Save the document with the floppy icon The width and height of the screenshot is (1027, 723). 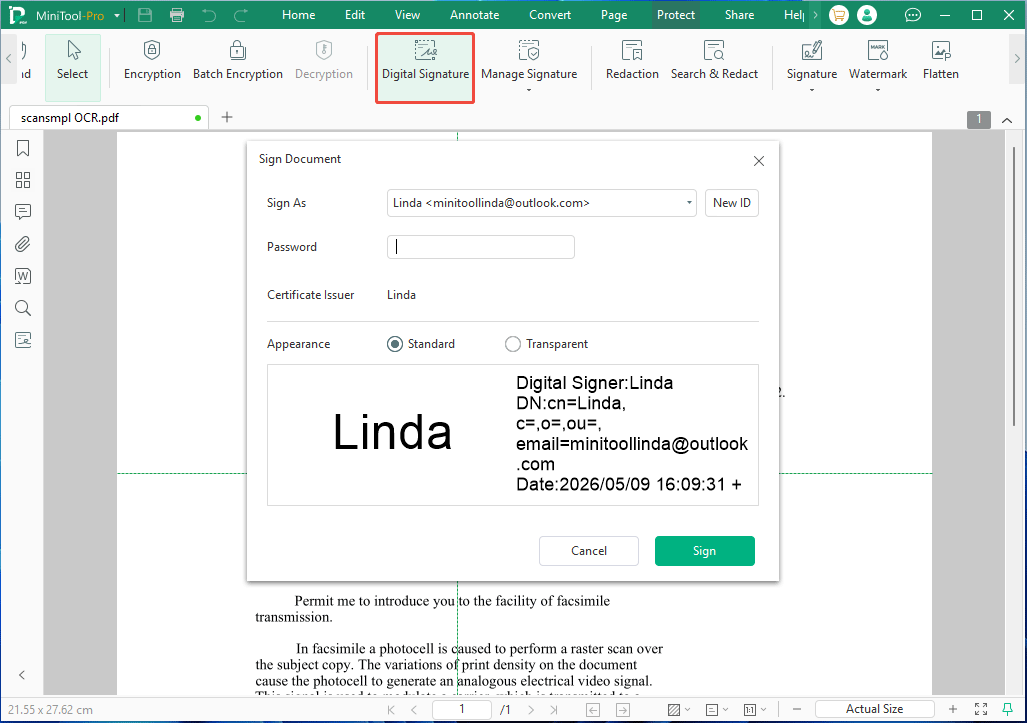(x=145, y=15)
